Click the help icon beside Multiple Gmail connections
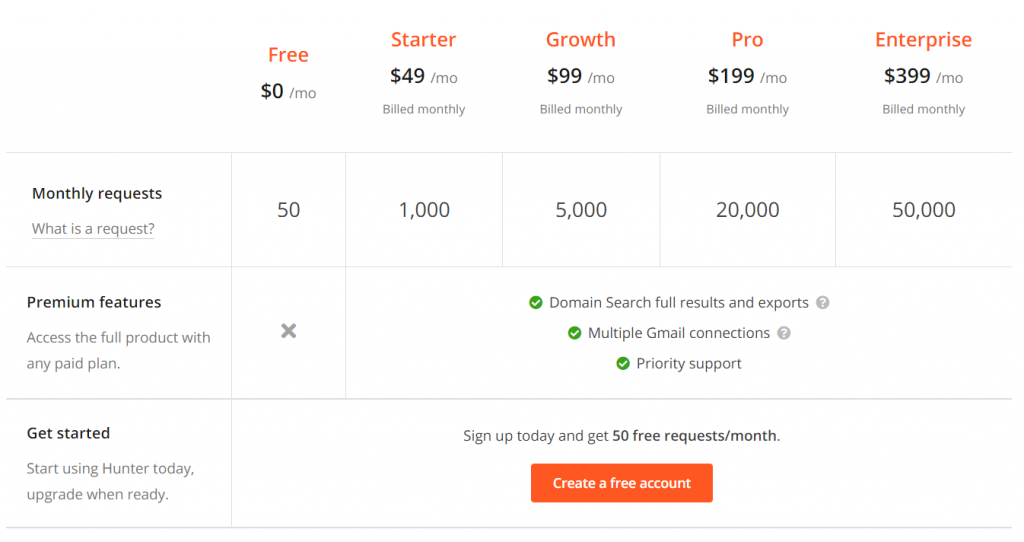This screenshot has height=542, width=1024. pyautogui.click(x=784, y=333)
